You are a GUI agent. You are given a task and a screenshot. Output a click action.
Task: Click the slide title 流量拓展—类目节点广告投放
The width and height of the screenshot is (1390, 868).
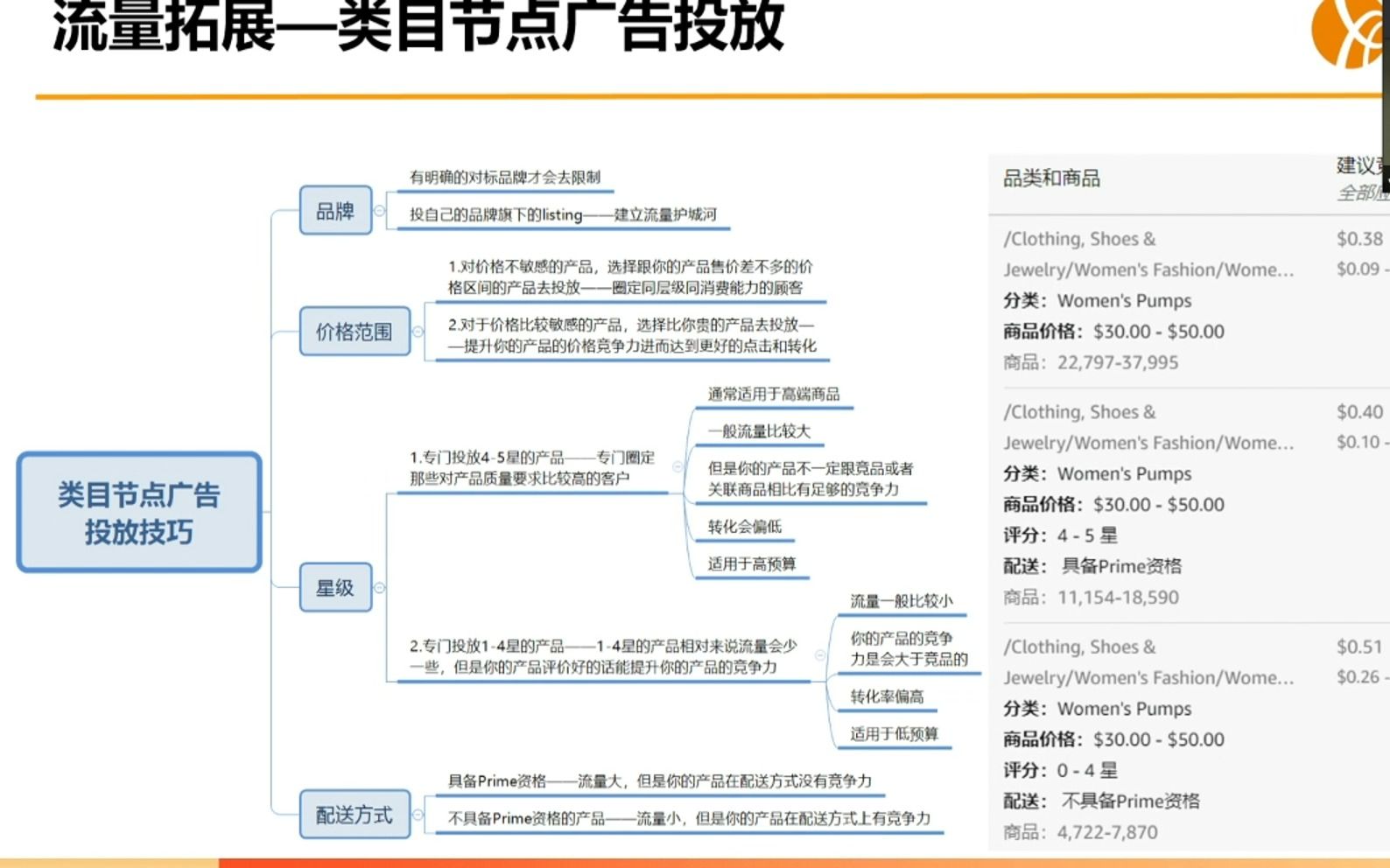(418, 24)
